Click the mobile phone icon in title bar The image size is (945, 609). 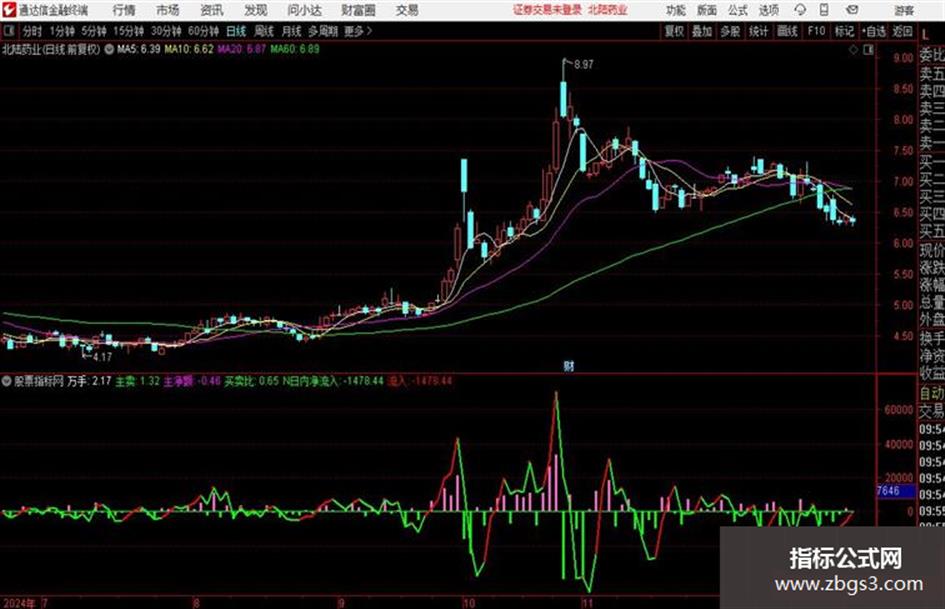click(x=824, y=10)
